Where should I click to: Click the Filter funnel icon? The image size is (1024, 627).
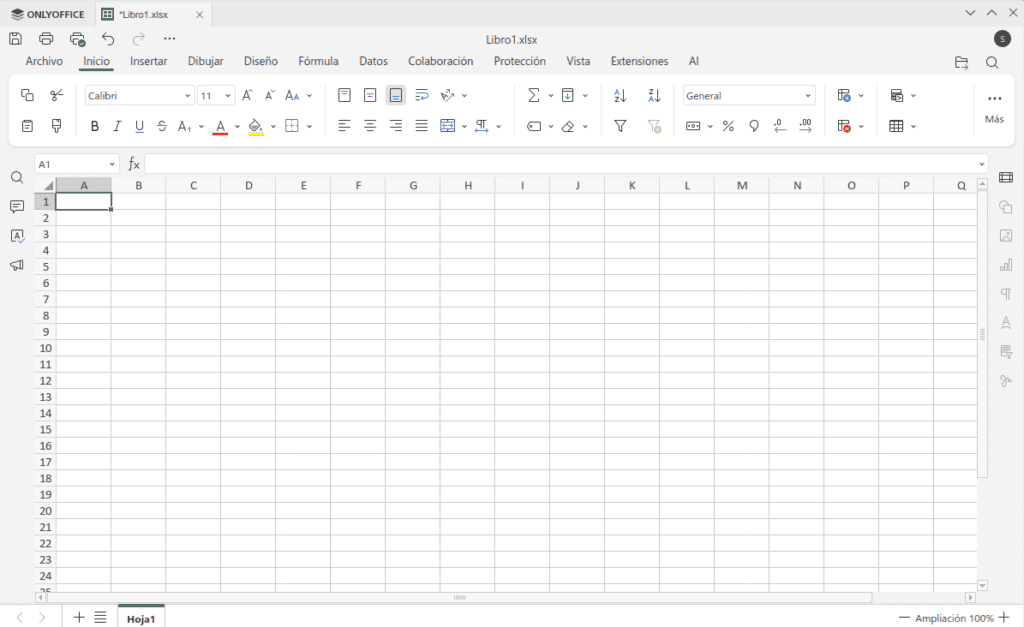pyautogui.click(x=620, y=126)
